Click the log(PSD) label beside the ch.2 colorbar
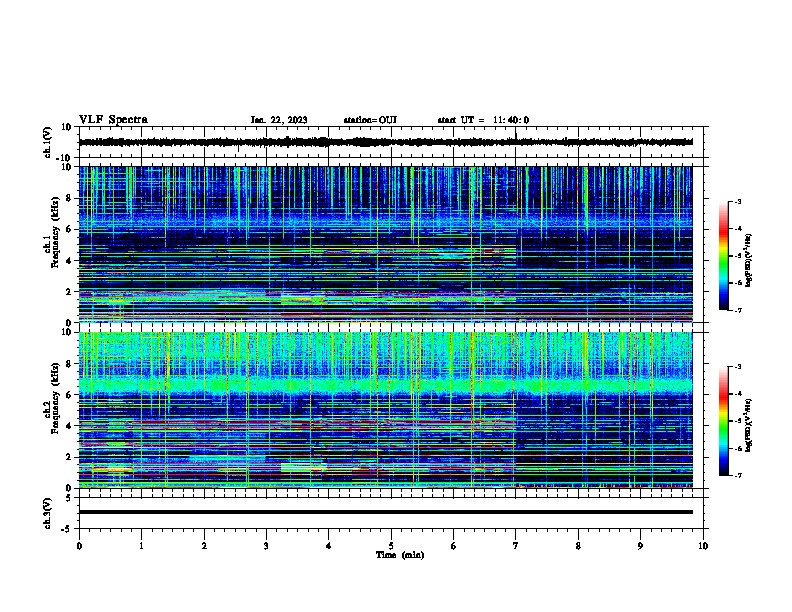 point(748,425)
